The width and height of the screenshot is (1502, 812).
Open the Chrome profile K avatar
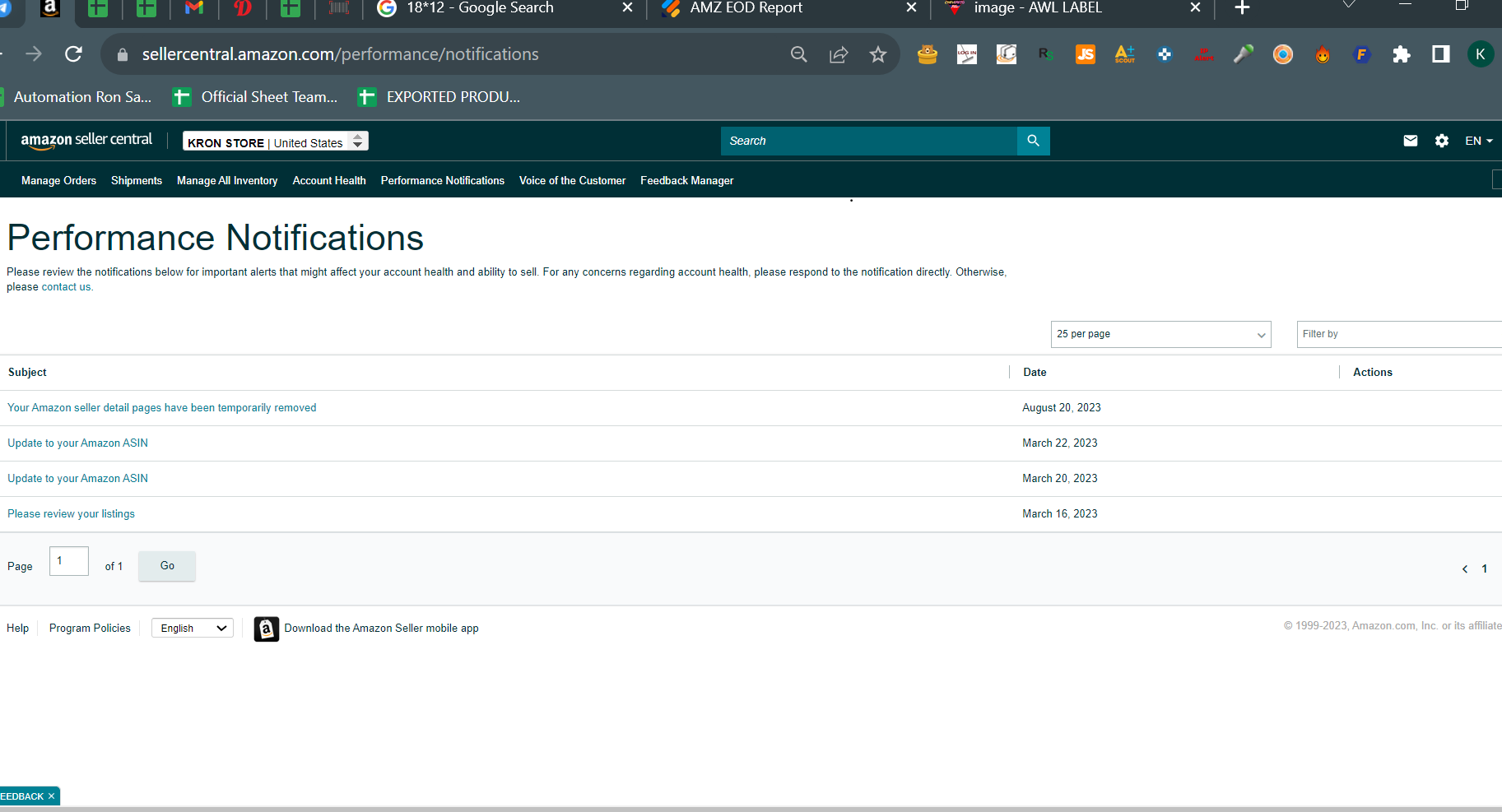point(1481,54)
